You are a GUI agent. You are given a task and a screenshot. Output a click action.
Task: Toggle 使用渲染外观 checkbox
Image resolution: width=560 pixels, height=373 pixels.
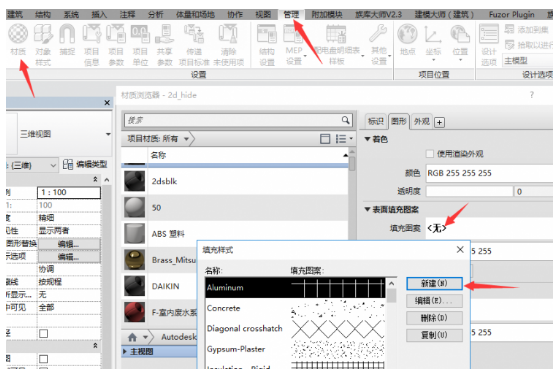[x=430, y=154]
